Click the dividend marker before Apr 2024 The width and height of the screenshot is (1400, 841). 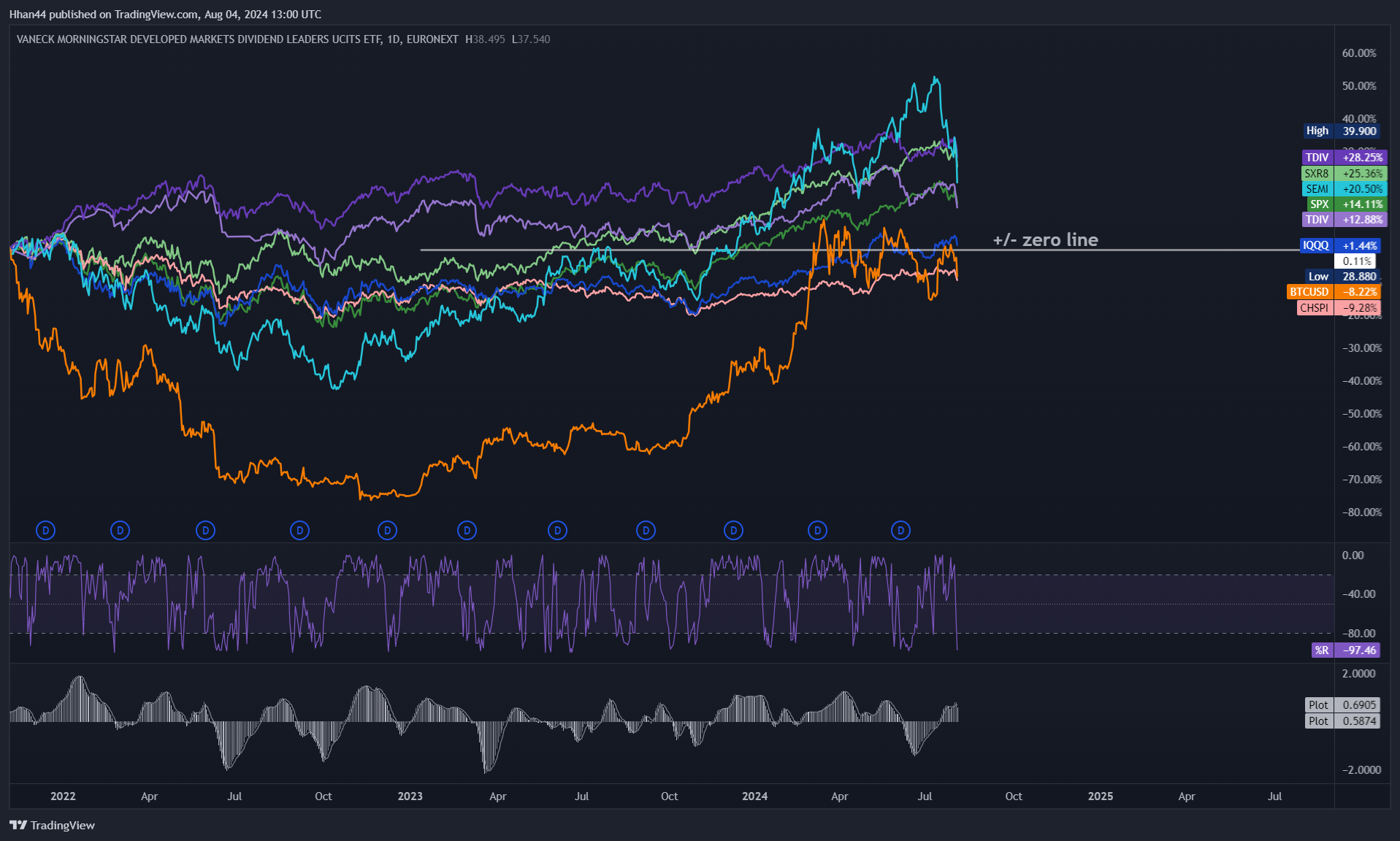[817, 531]
